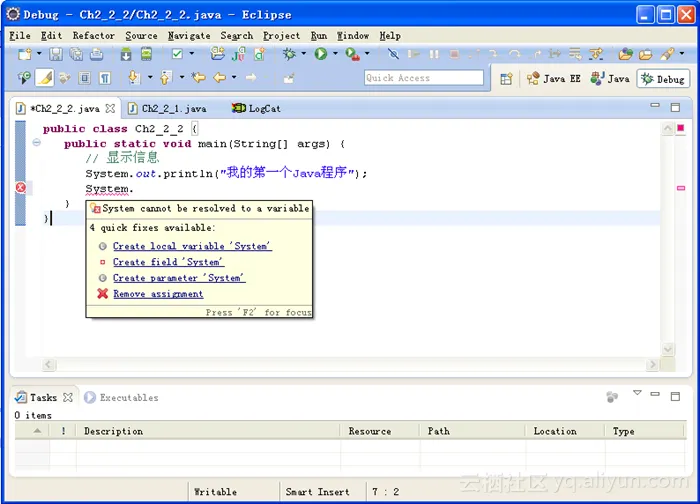Click the green Run button icon
The width and height of the screenshot is (700, 504).
pyautogui.click(x=321, y=54)
